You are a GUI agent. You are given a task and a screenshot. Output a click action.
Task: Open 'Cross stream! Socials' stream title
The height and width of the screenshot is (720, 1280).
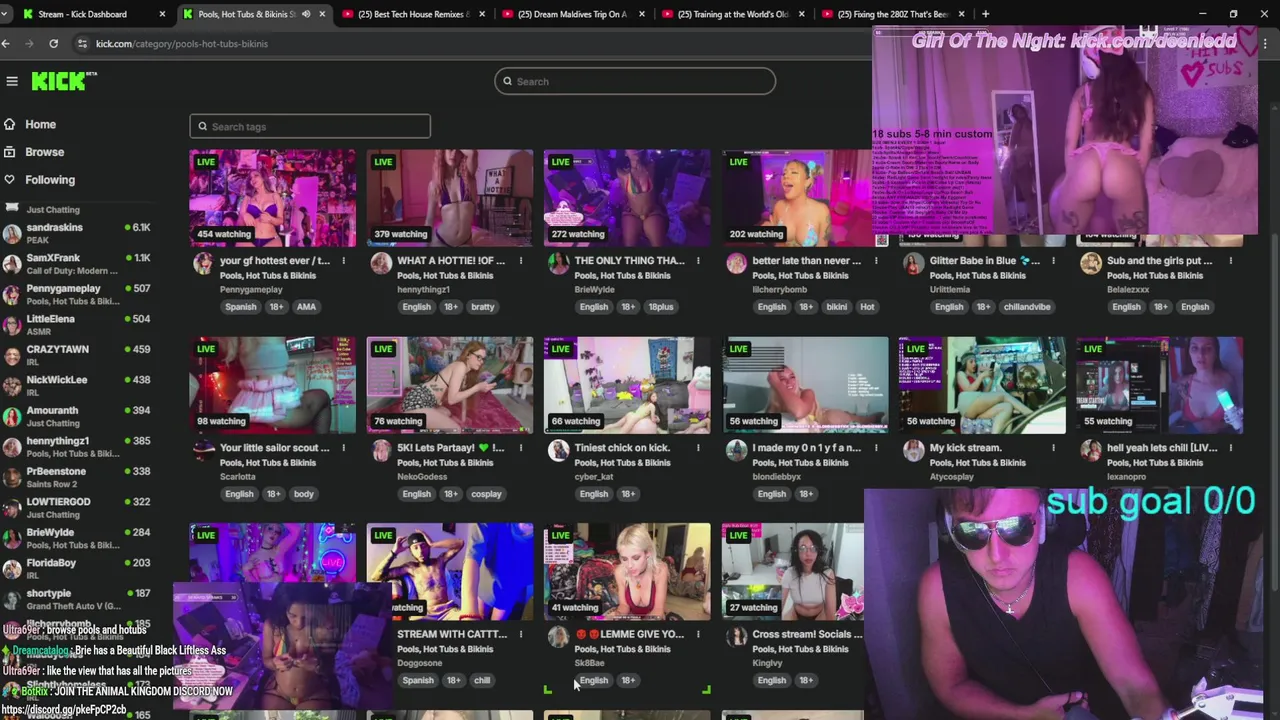(x=807, y=634)
